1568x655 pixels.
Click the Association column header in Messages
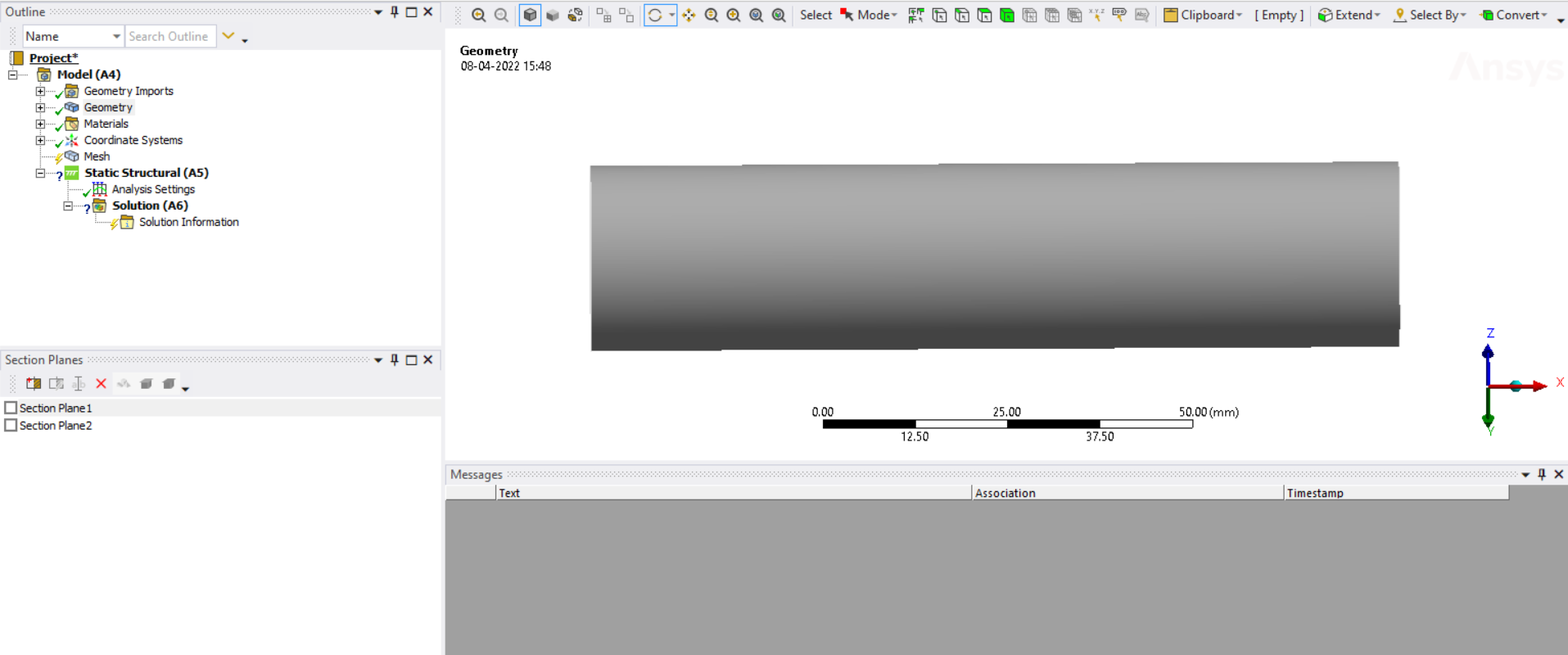point(1127,493)
